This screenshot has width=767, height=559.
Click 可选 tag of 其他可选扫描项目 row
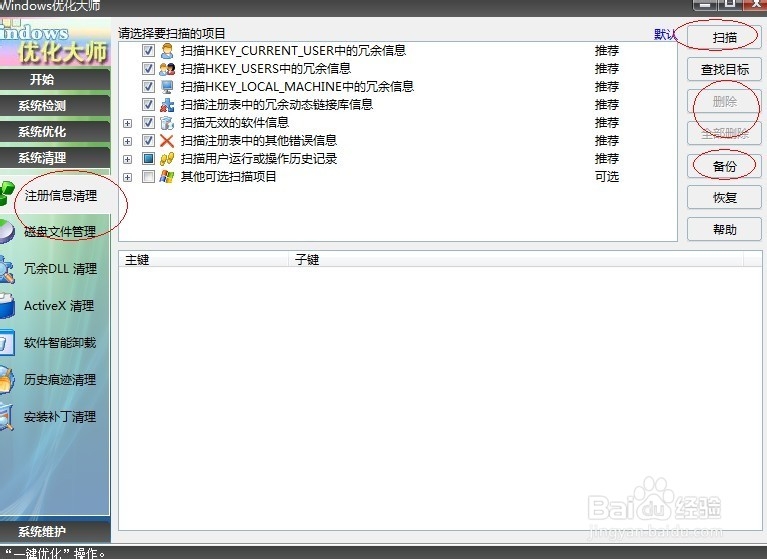[x=607, y=177]
